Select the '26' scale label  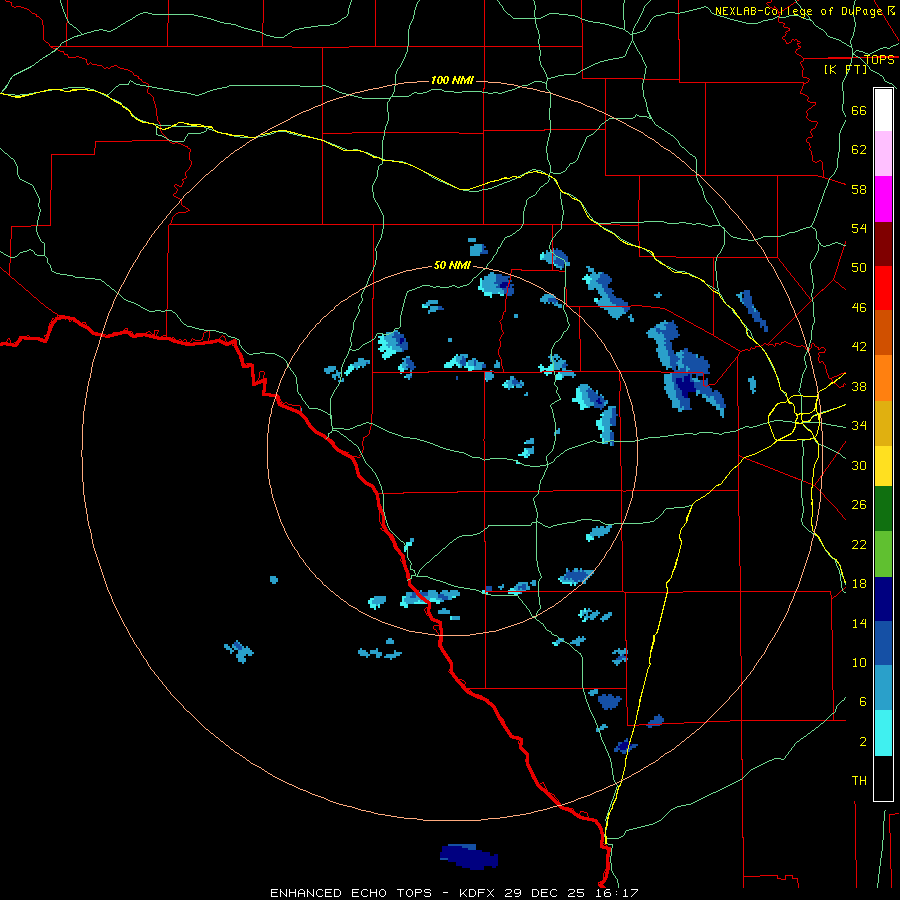(x=859, y=505)
